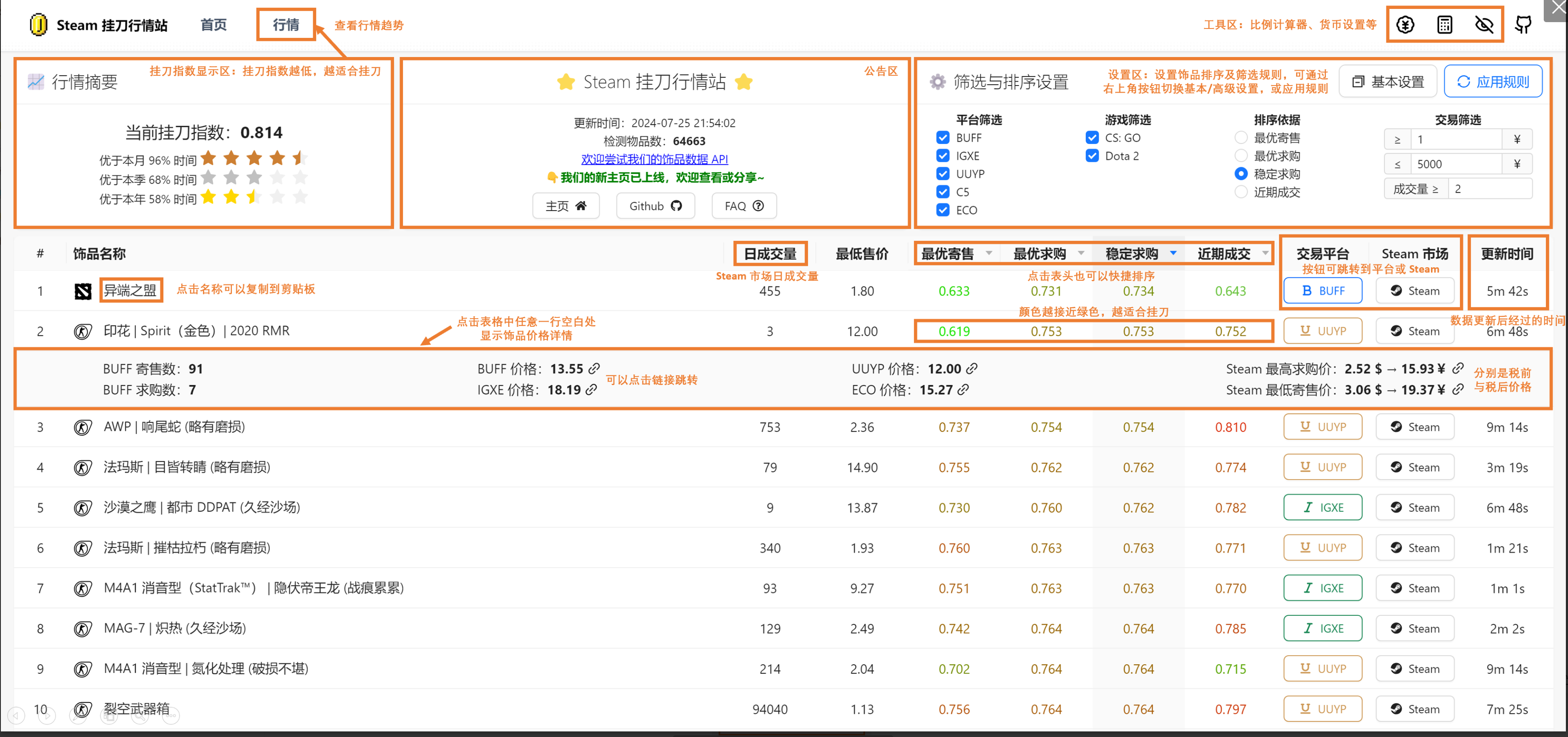Open the currency settings icon
The height and width of the screenshot is (737, 1568).
(1405, 25)
